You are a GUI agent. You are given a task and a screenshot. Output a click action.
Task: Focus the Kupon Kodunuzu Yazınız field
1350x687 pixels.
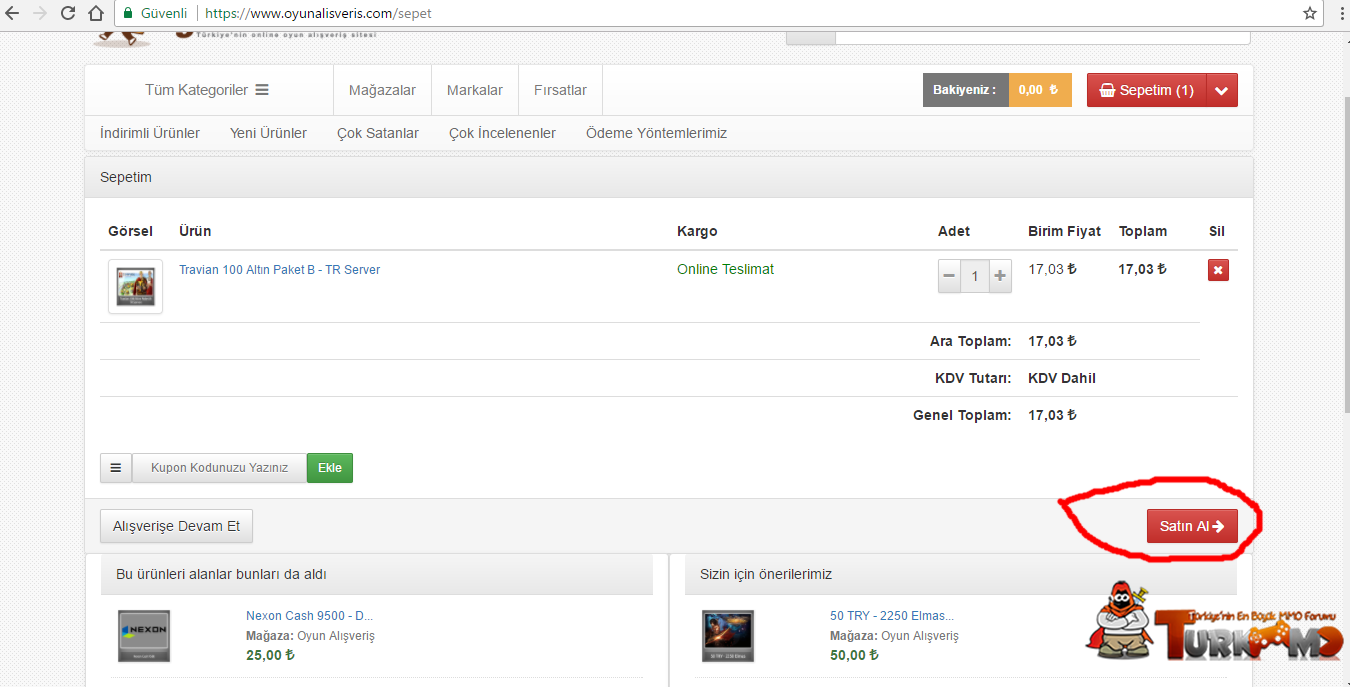tap(219, 468)
